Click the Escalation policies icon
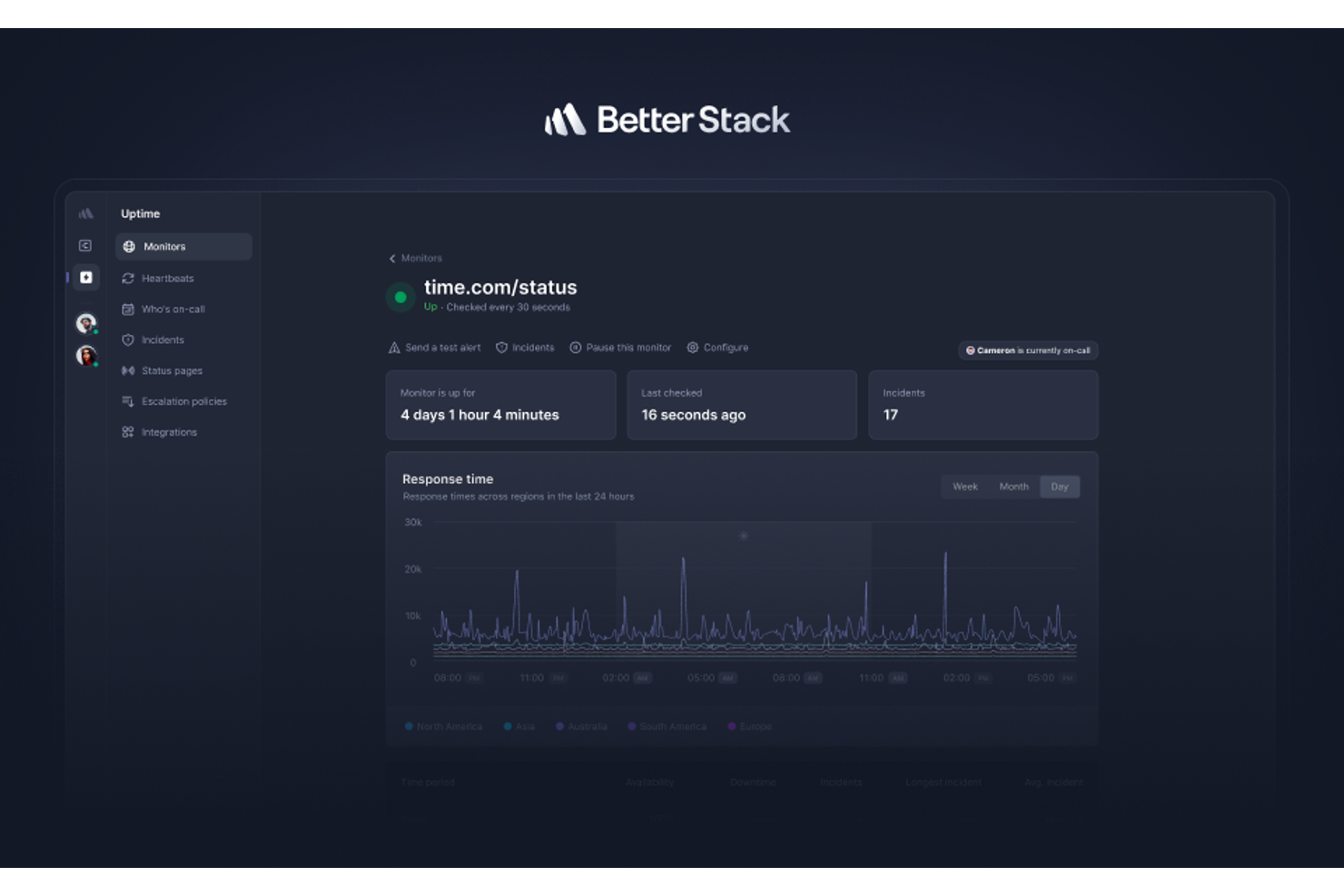Image resolution: width=1344 pixels, height=896 pixels. click(x=128, y=400)
